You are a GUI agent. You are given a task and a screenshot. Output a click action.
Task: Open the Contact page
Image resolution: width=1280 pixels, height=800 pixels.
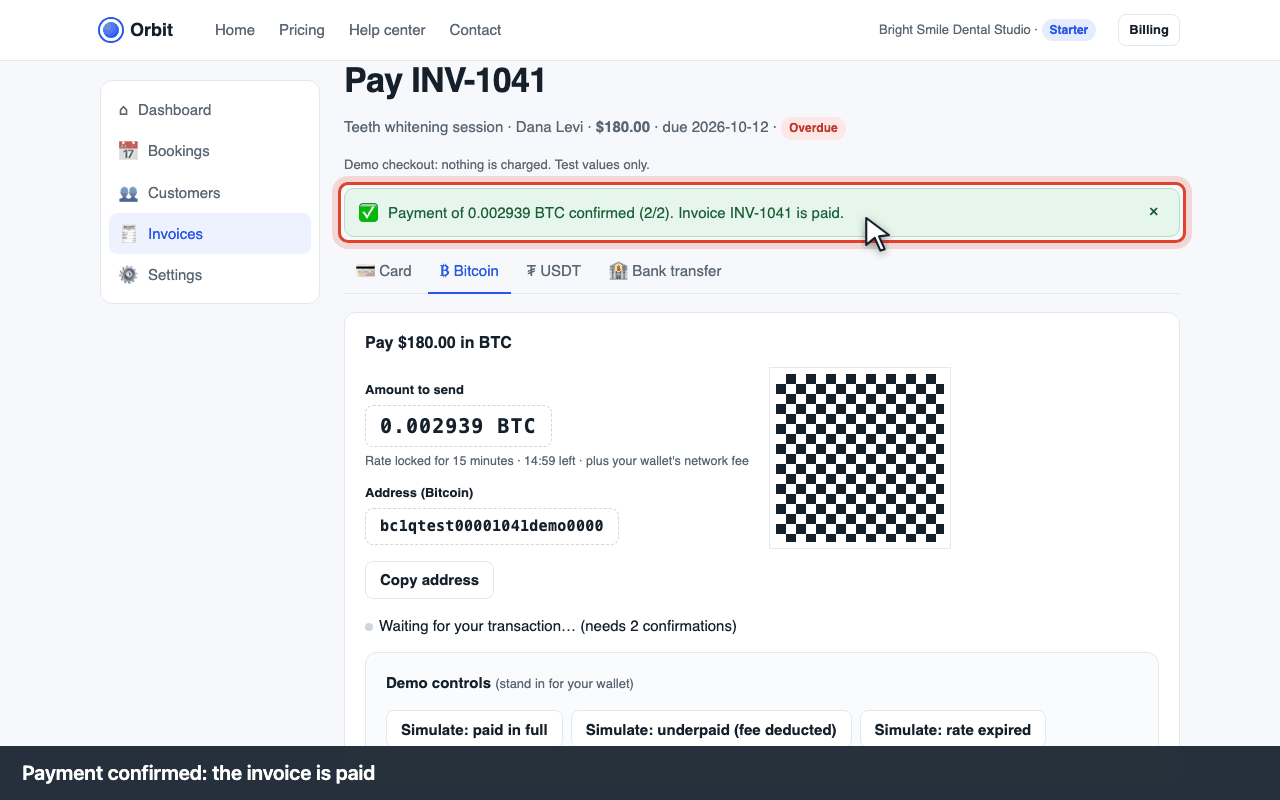pos(475,30)
